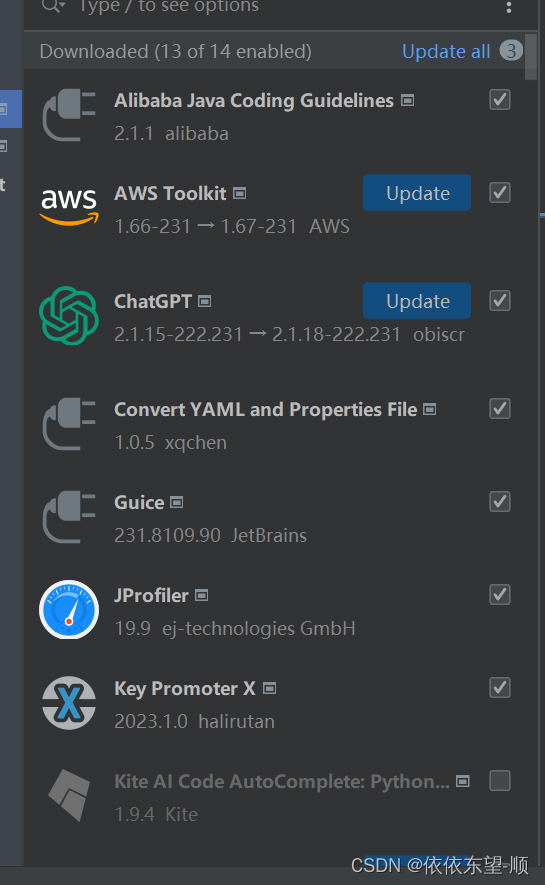
Task: Click the Guice plugin plug icon
Action: (x=69, y=516)
